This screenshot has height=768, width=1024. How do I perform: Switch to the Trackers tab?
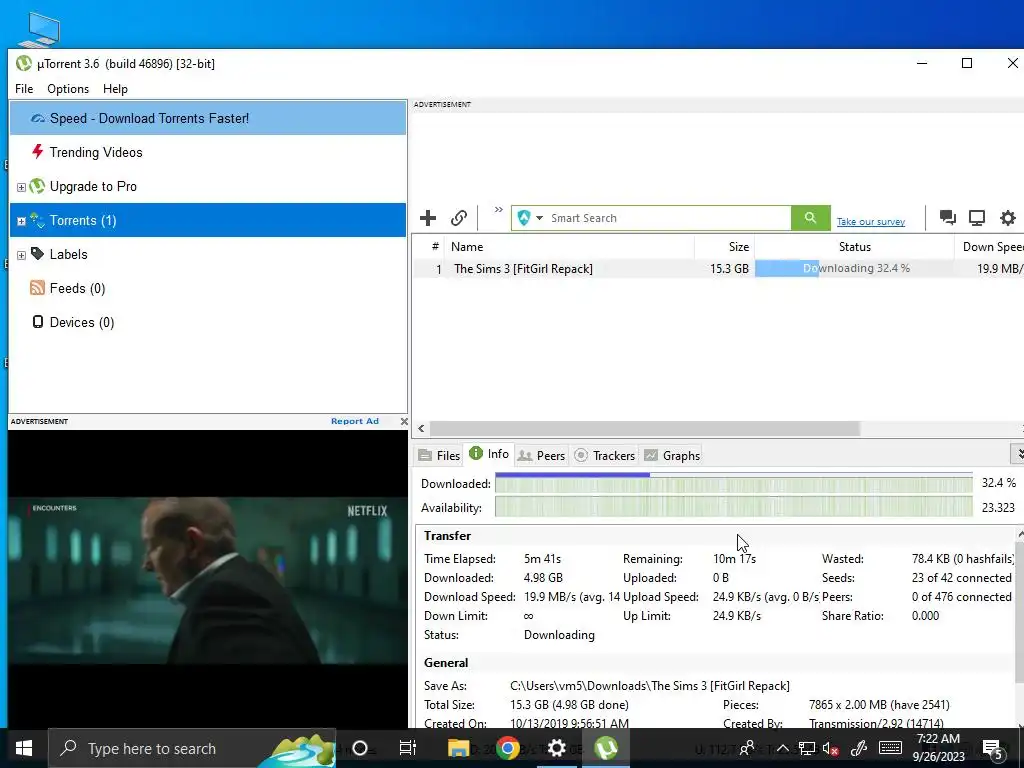[x=605, y=455]
